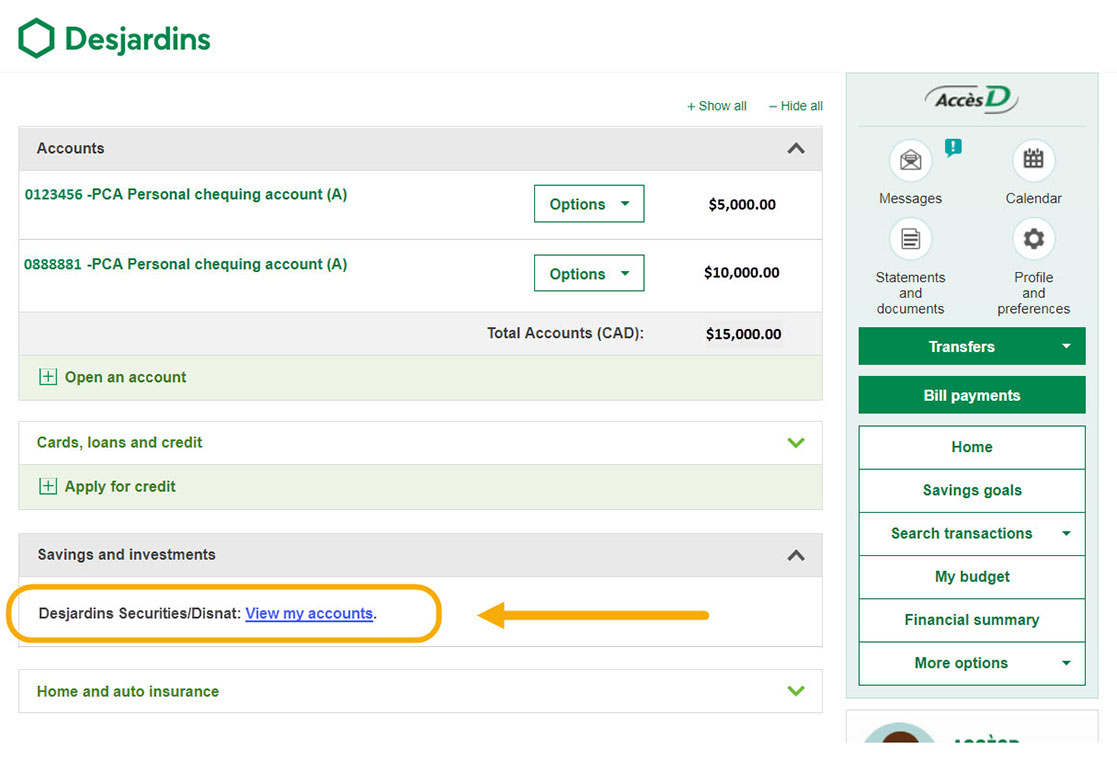1117x761 pixels.
Task: Collapse Savings and investments chevron
Action: 796,555
